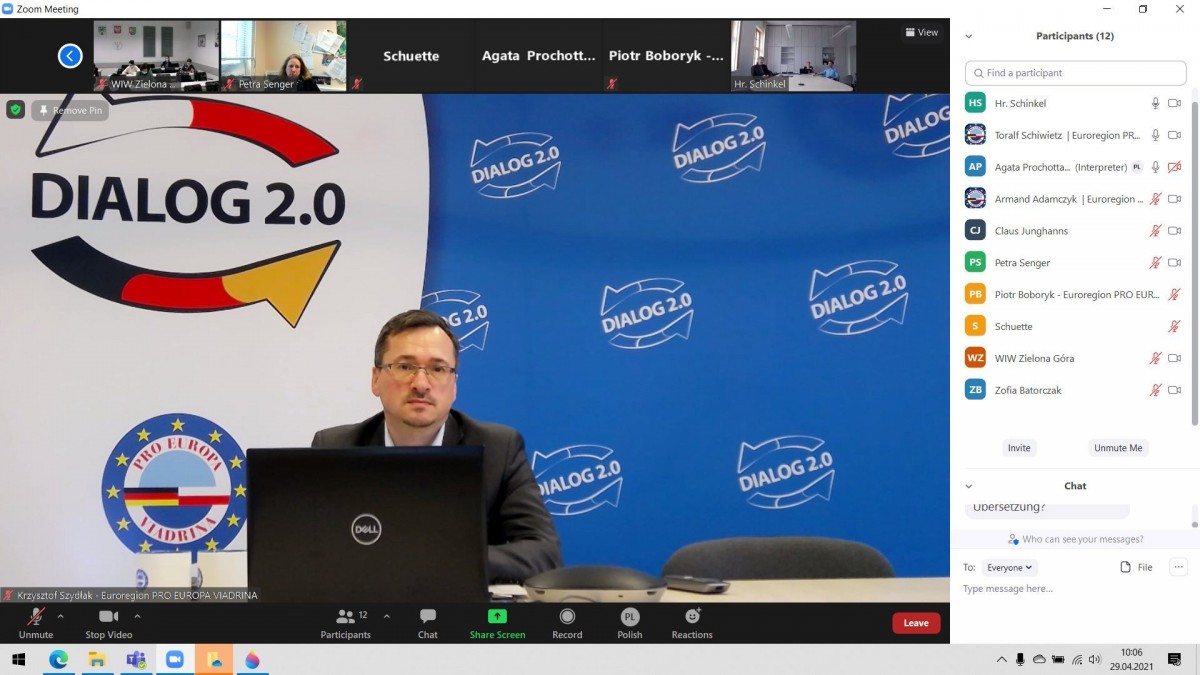Open the Windows notification center
1200x675 pixels.
[1175, 660]
